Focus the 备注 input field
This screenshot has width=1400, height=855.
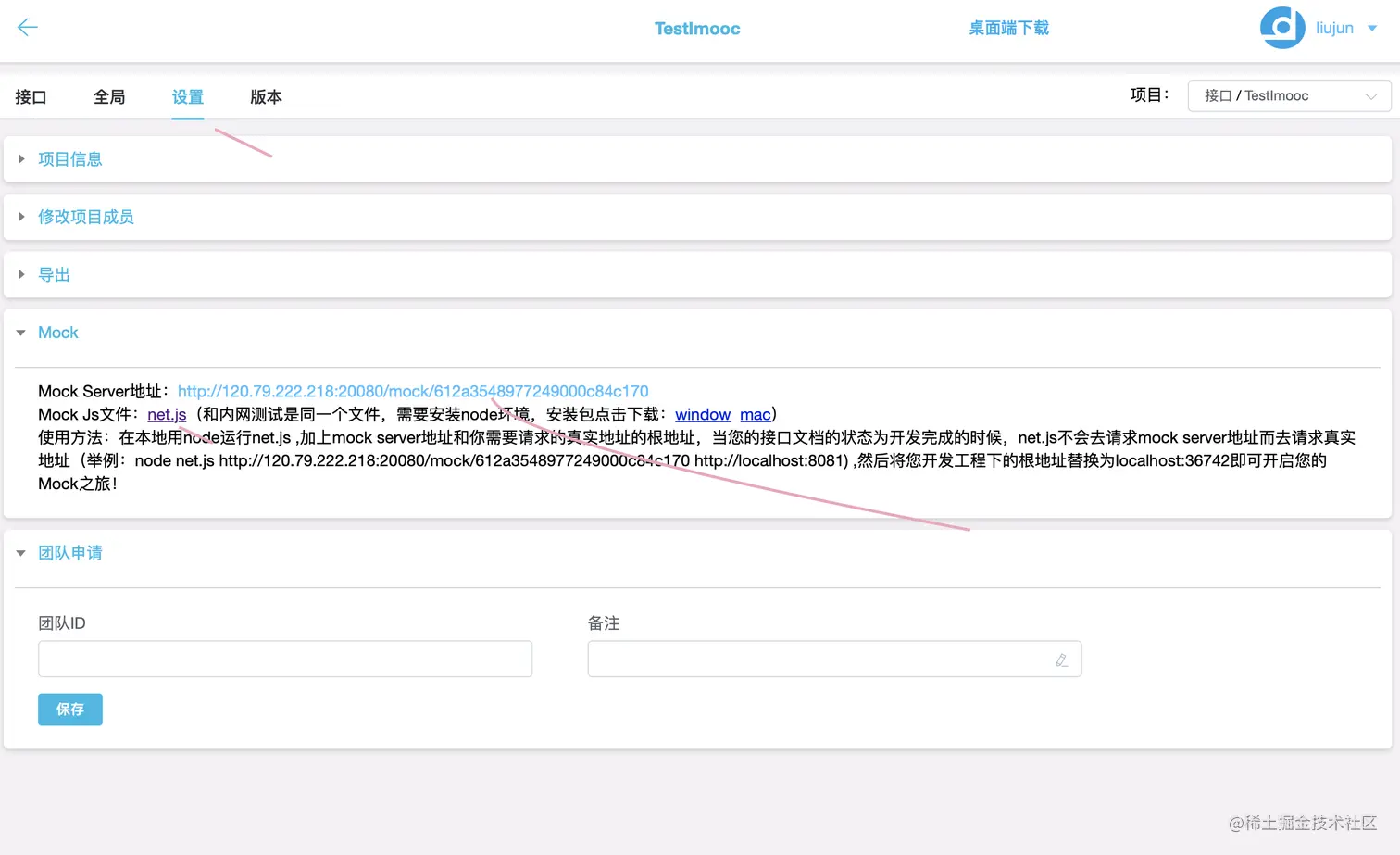834,659
